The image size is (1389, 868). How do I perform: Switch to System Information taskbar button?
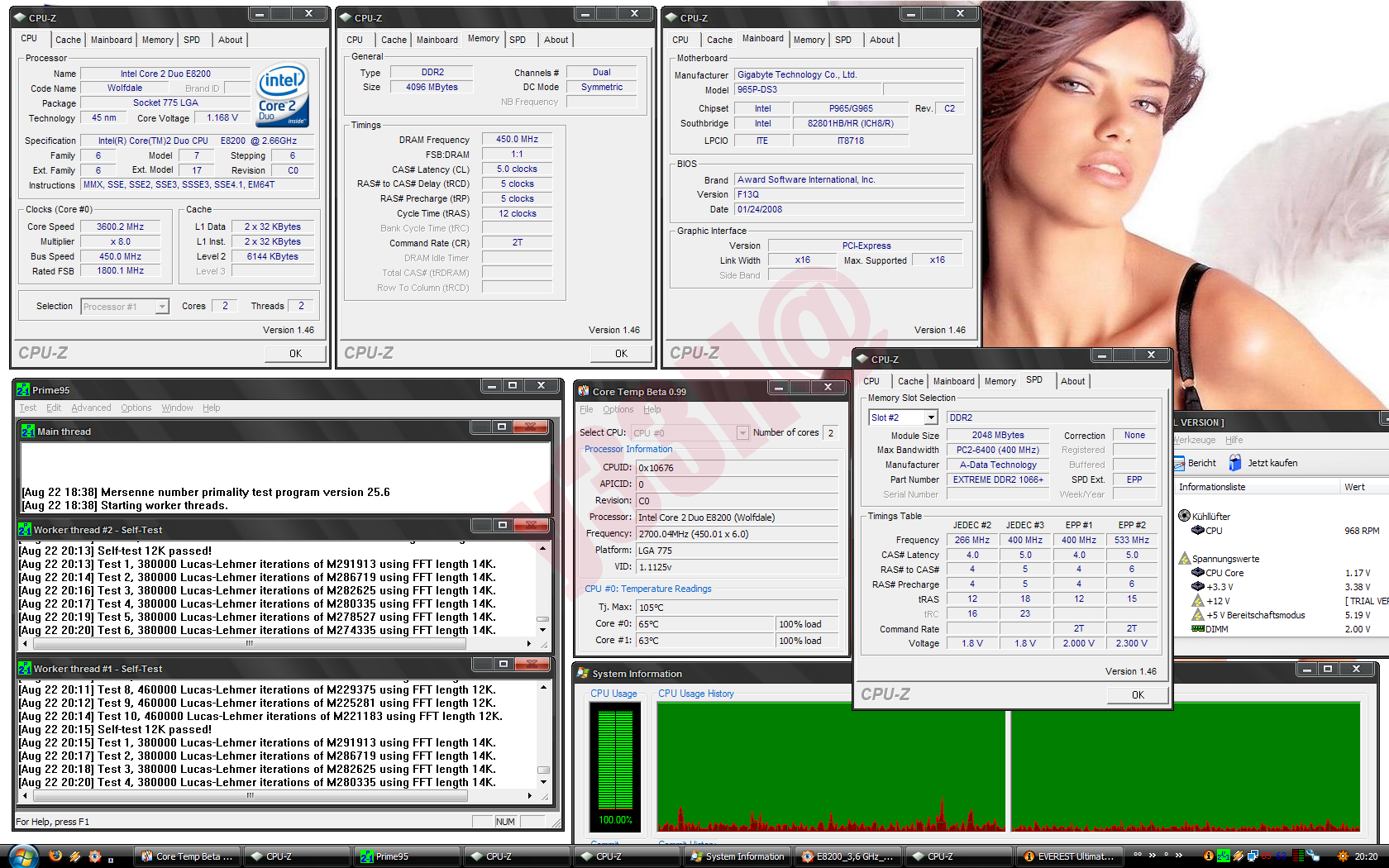click(737, 856)
